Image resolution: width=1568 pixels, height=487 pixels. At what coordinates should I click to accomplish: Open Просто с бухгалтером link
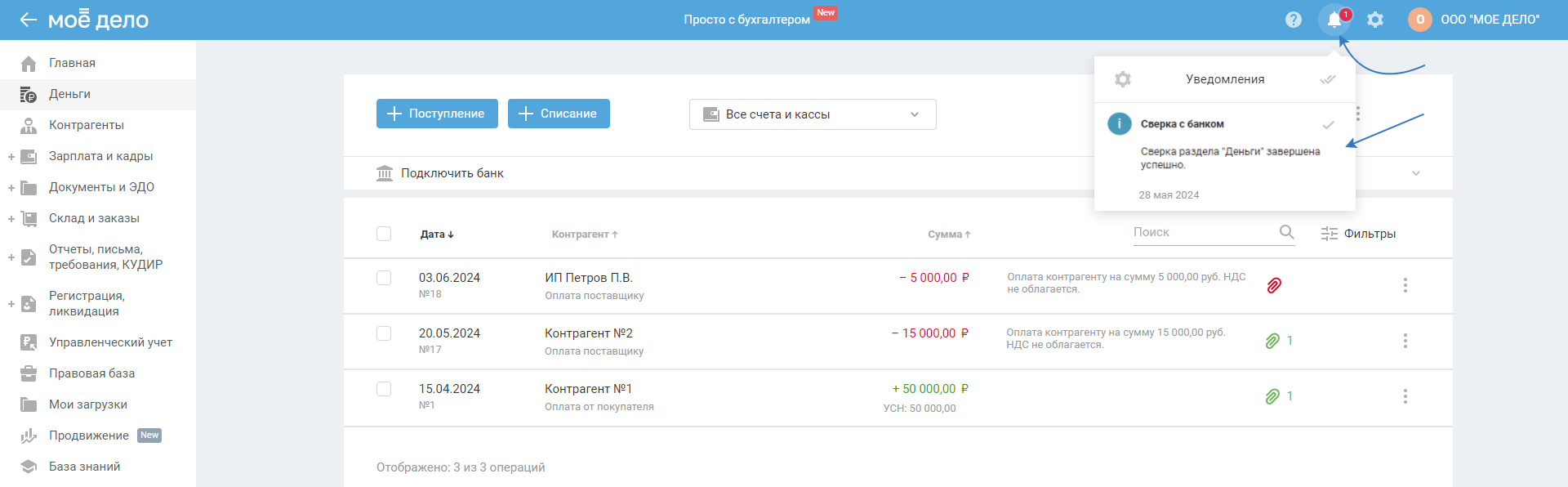[x=746, y=20]
